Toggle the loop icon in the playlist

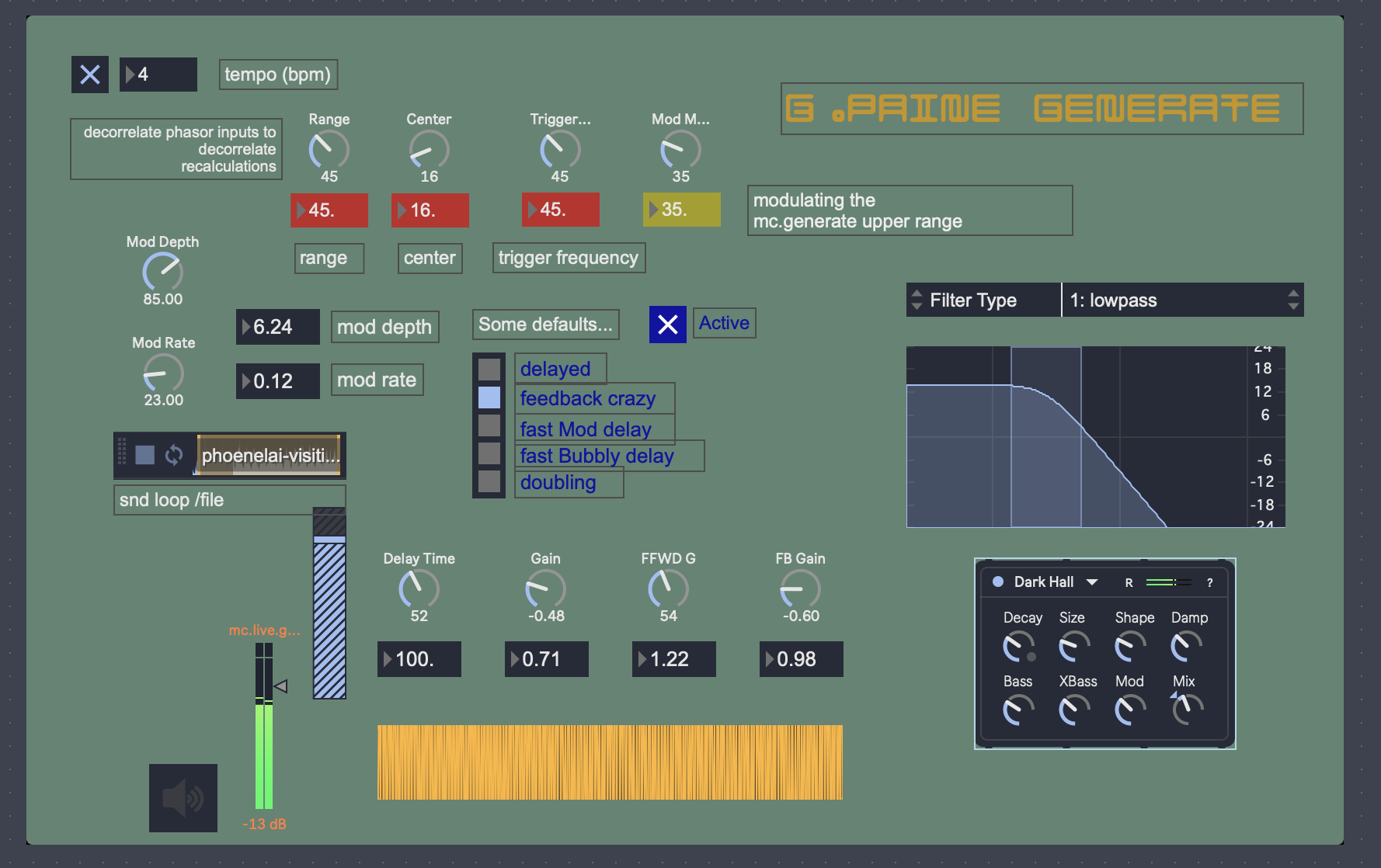pos(174,455)
